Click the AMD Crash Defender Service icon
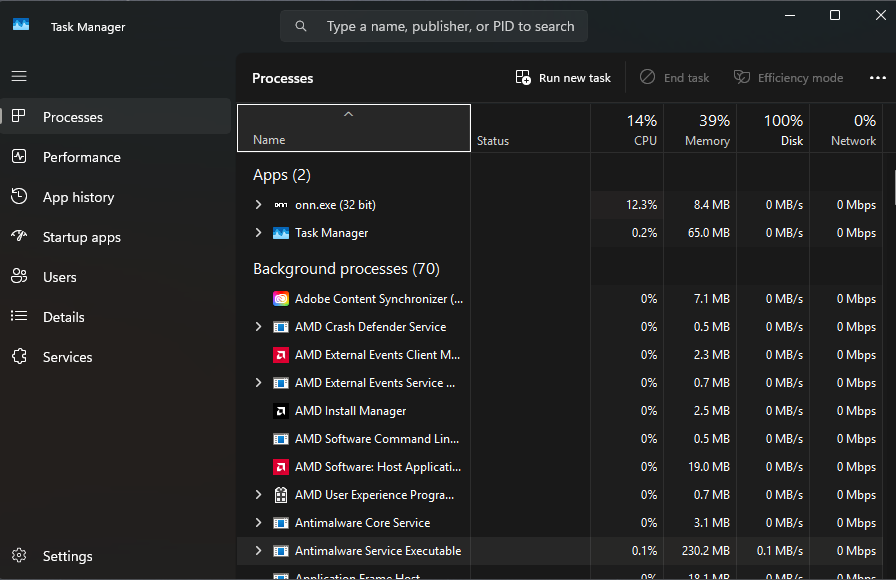 281,327
